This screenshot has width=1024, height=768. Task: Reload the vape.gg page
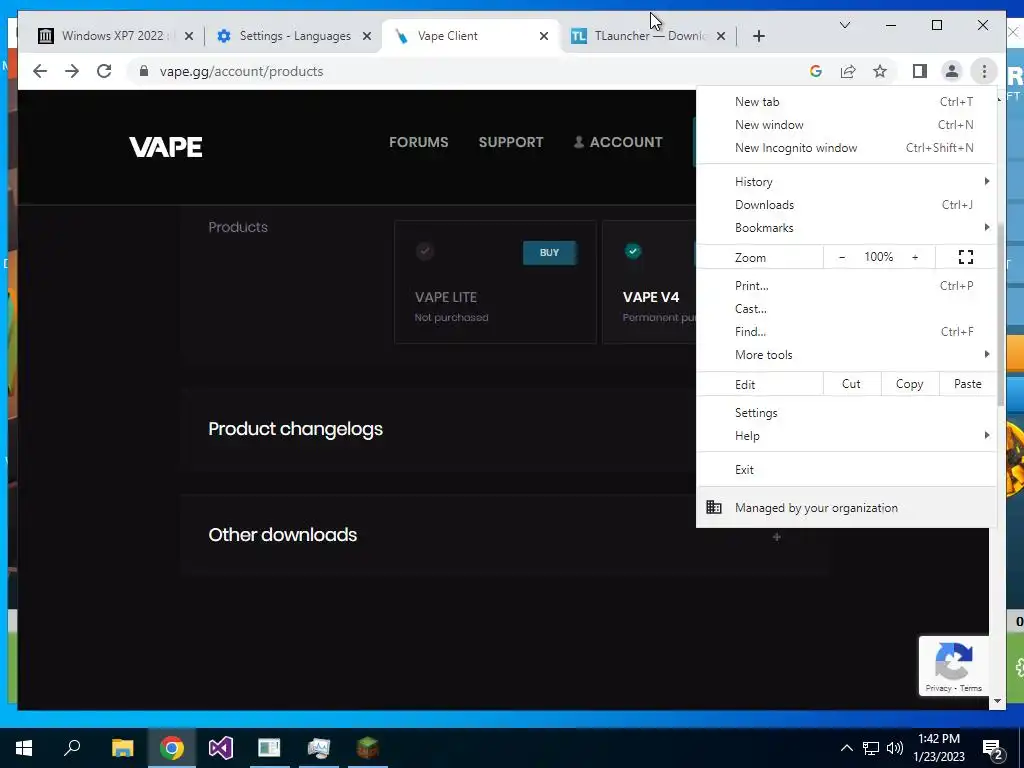[x=104, y=71]
